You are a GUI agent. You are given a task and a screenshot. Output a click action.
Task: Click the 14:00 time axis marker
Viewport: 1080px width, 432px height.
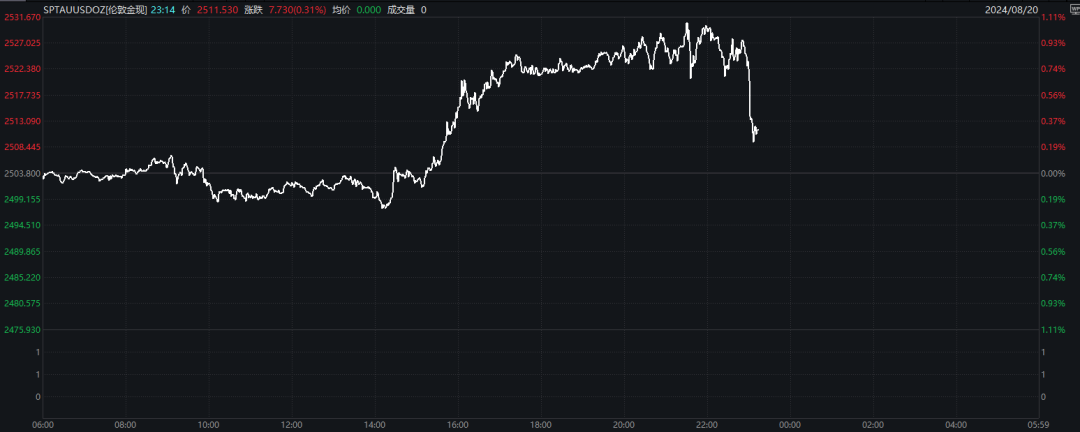coord(374,424)
